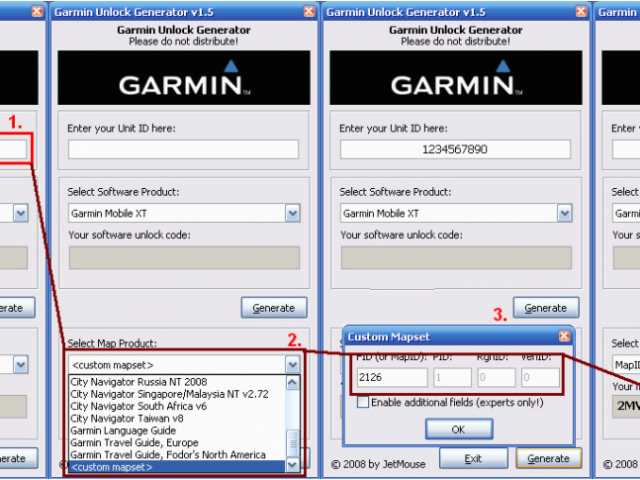Close the Custom Mapset dialog
This screenshot has width=640, height=480.
[x=564, y=336]
